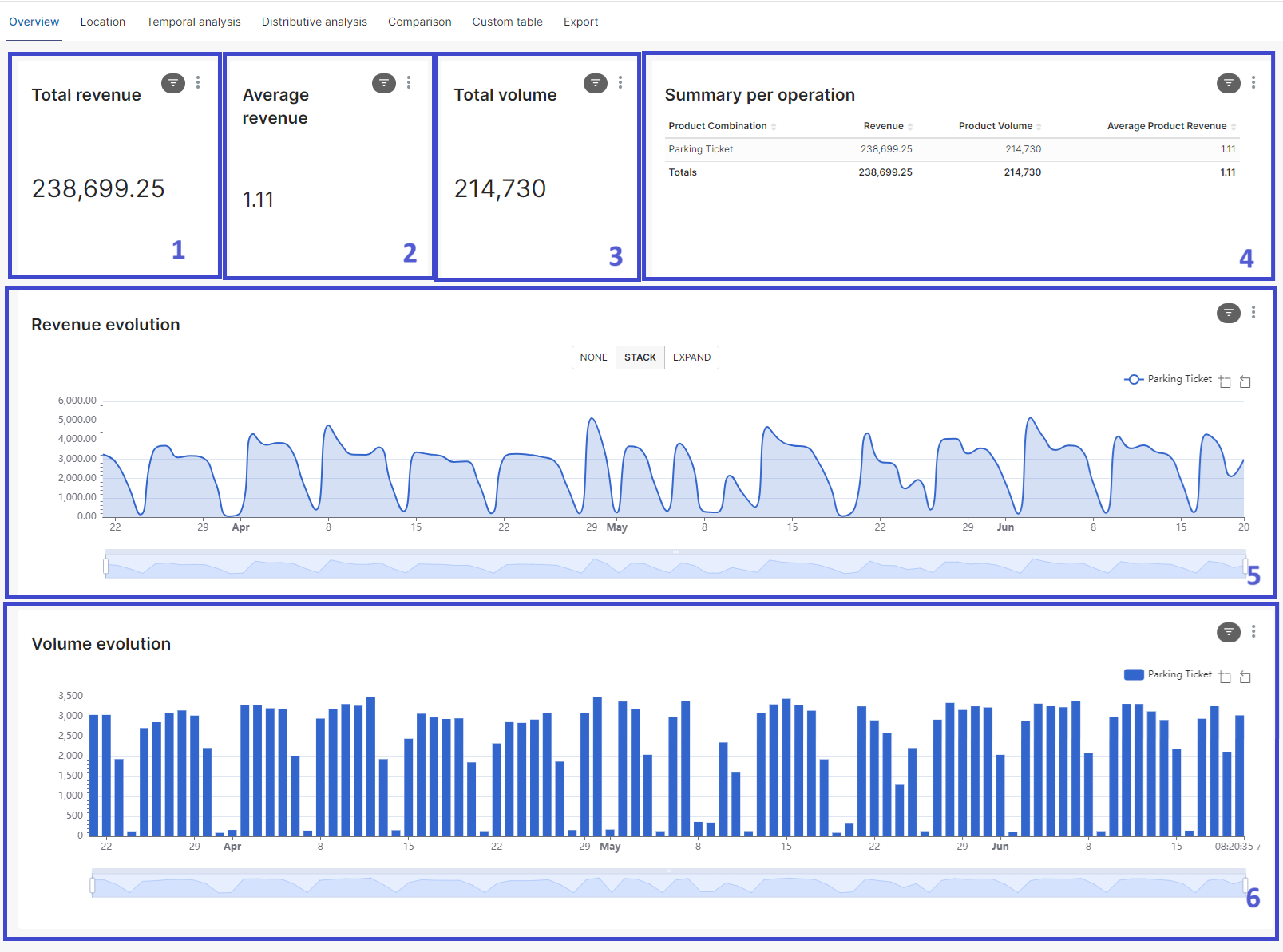The width and height of the screenshot is (1283, 952).
Task: Switch to Overview tab
Action: (34, 22)
